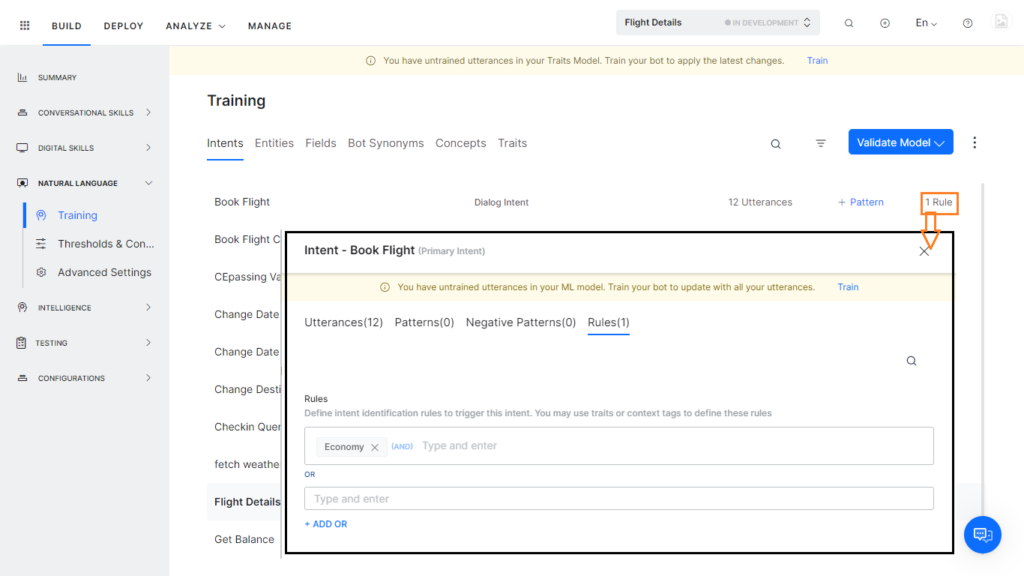The image size is (1024, 576).
Task: Click the + ADD OR link
Action: (326, 523)
